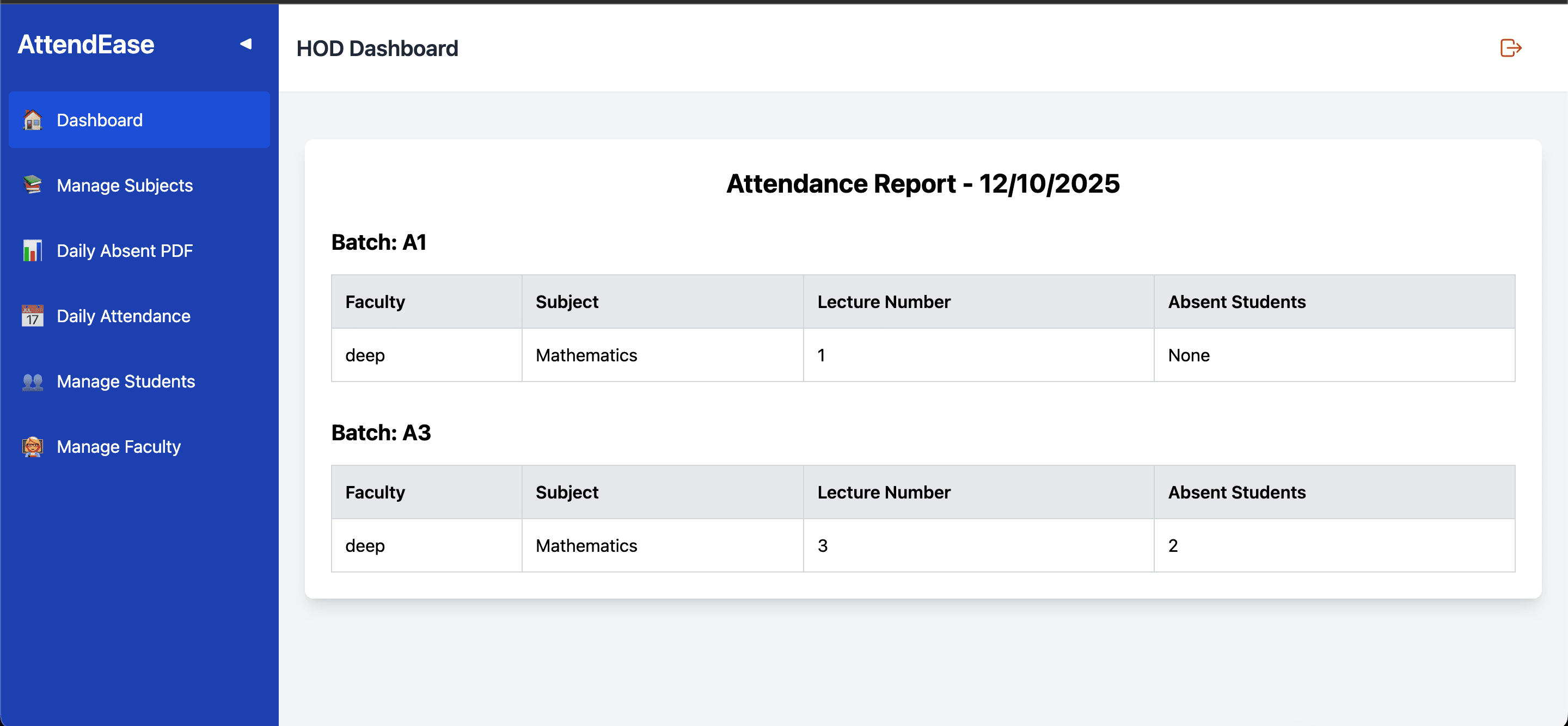The width and height of the screenshot is (1568, 726).
Task: Click the HOD Dashboard page title
Action: pyautogui.click(x=377, y=48)
